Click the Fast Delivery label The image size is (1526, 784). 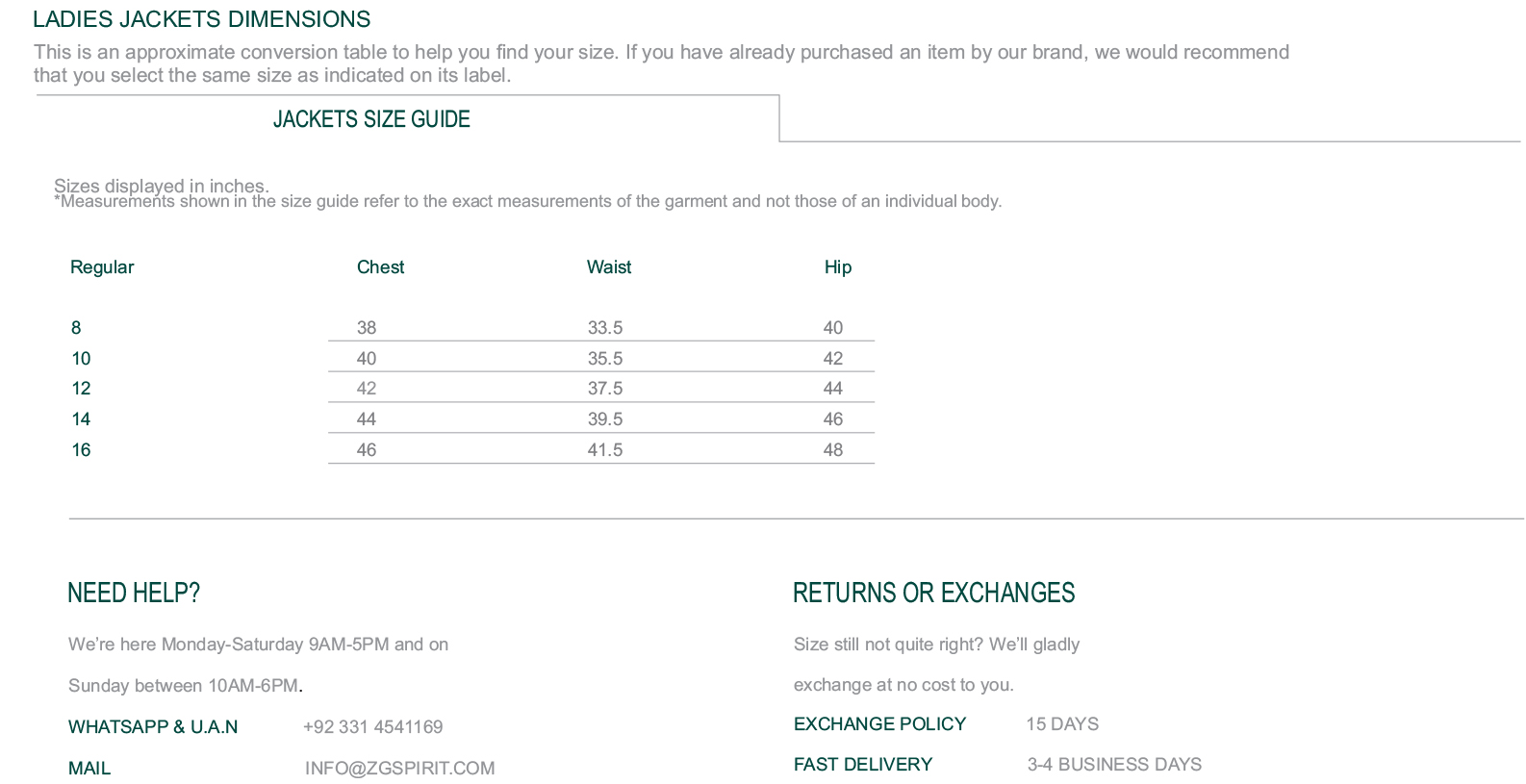coord(863,765)
